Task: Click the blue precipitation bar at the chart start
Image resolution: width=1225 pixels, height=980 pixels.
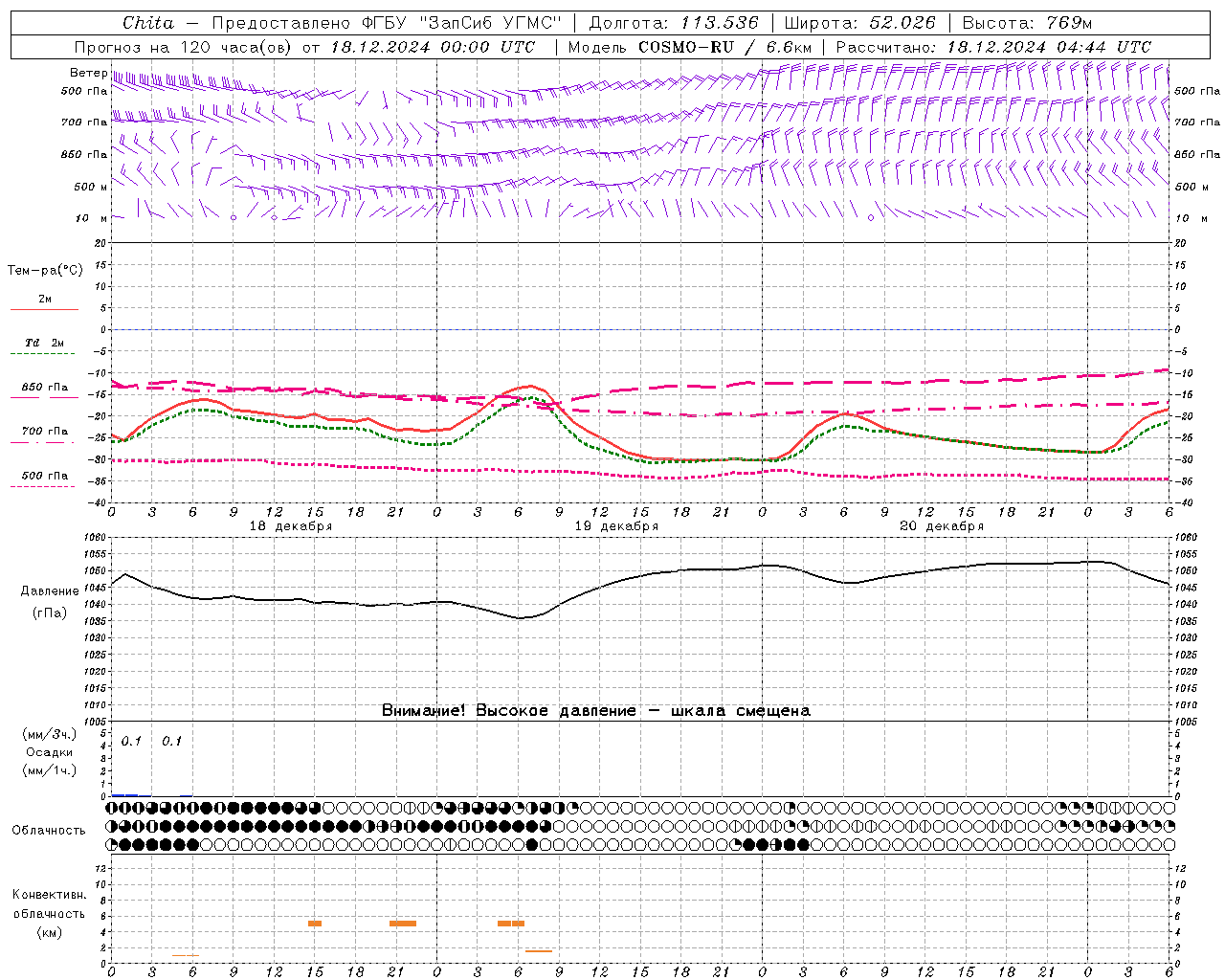Action: point(124,795)
